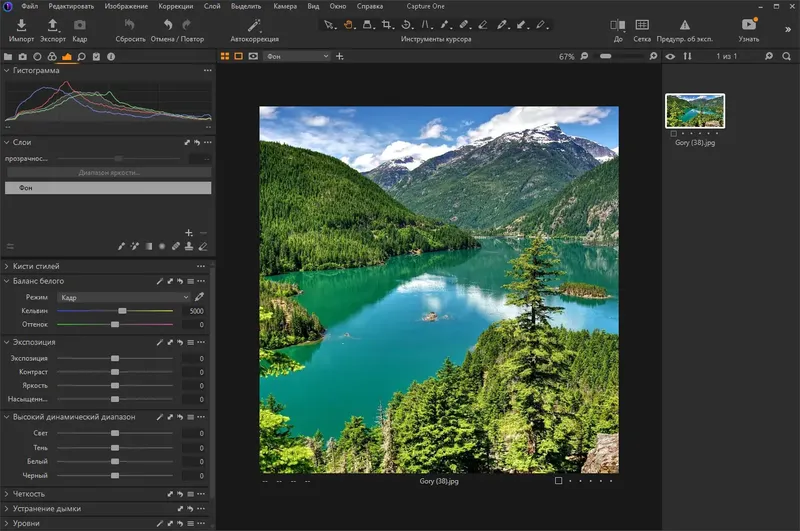Select the Pan hand cursor tool
This screenshot has height=531, width=800.
pyautogui.click(x=348, y=24)
